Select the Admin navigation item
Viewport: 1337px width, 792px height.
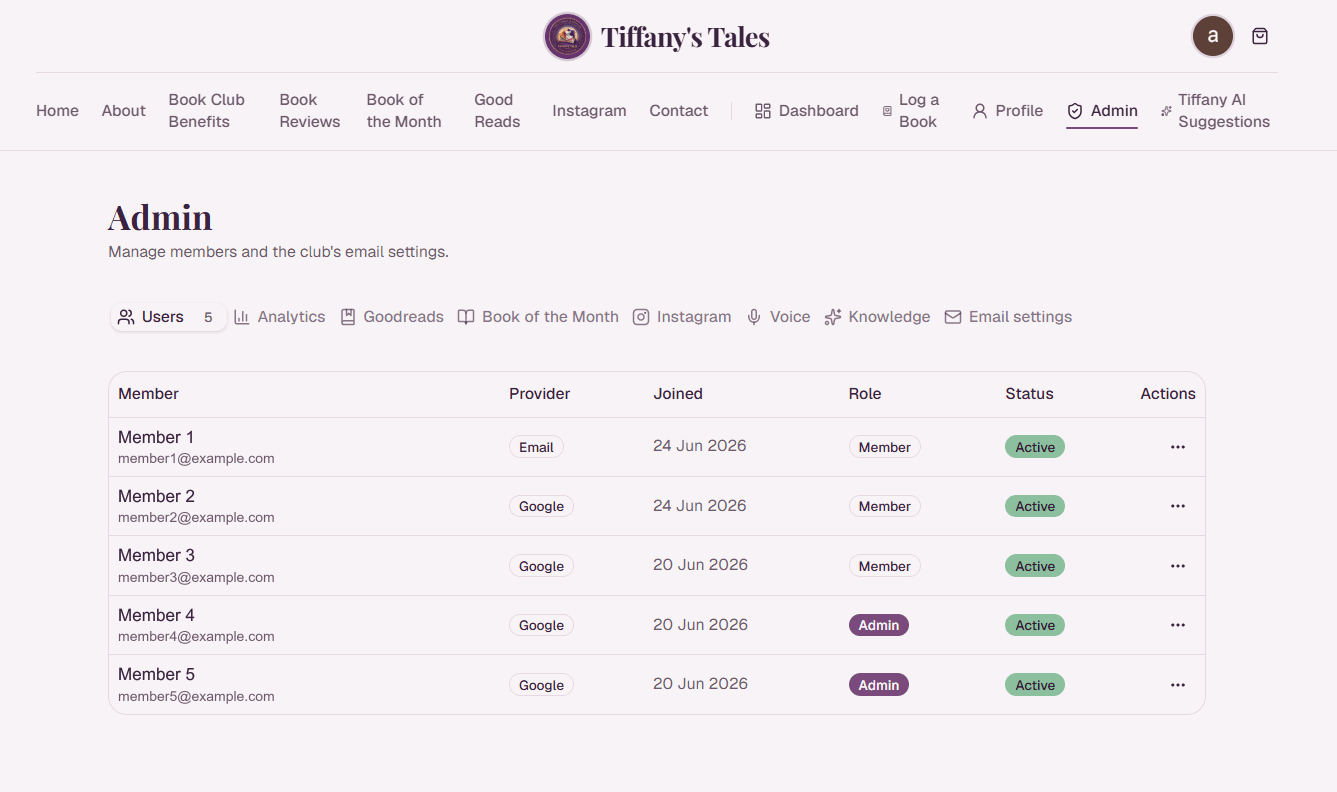click(1102, 111)
